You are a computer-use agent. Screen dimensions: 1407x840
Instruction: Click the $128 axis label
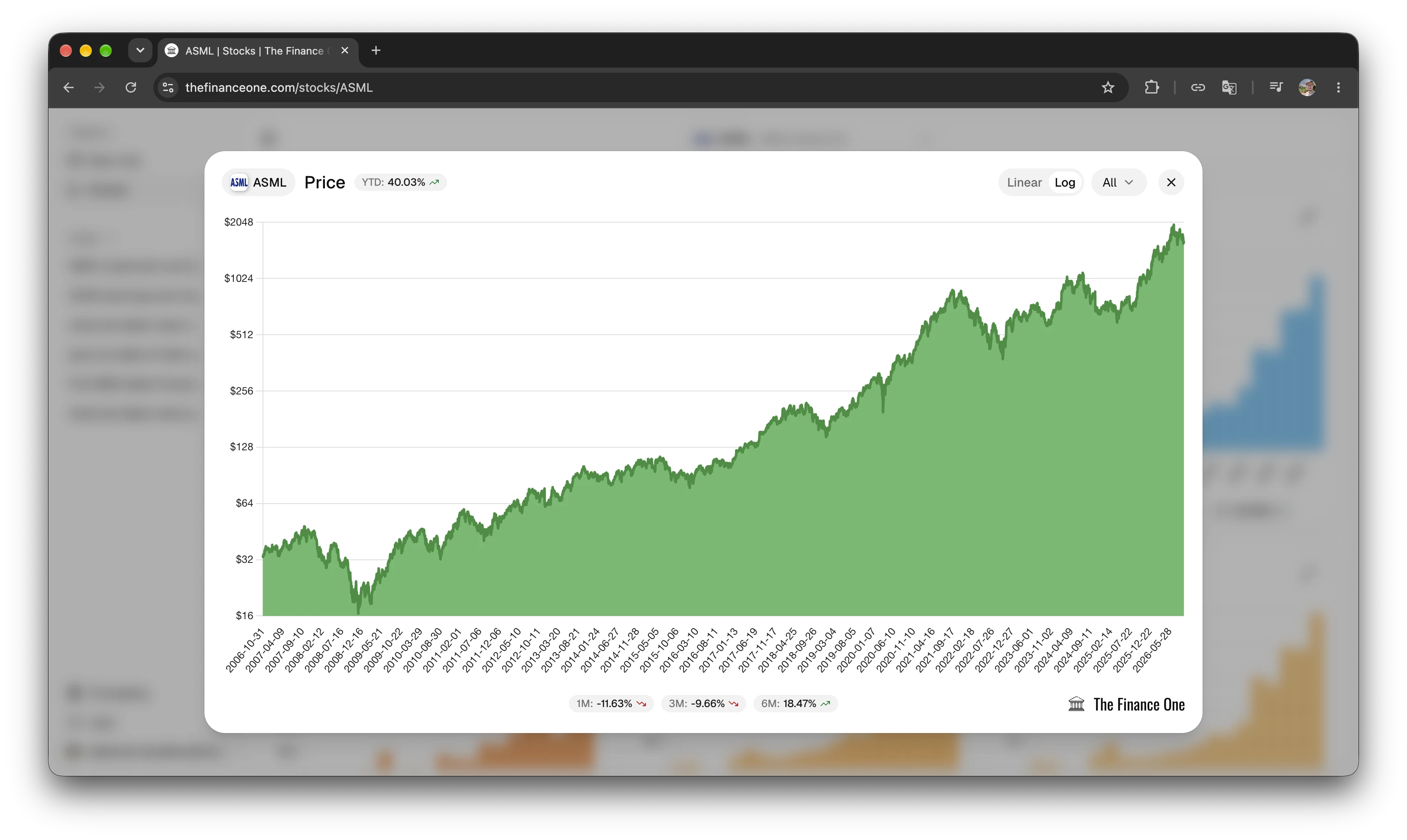pyautogui.click(x=241, y=446)
